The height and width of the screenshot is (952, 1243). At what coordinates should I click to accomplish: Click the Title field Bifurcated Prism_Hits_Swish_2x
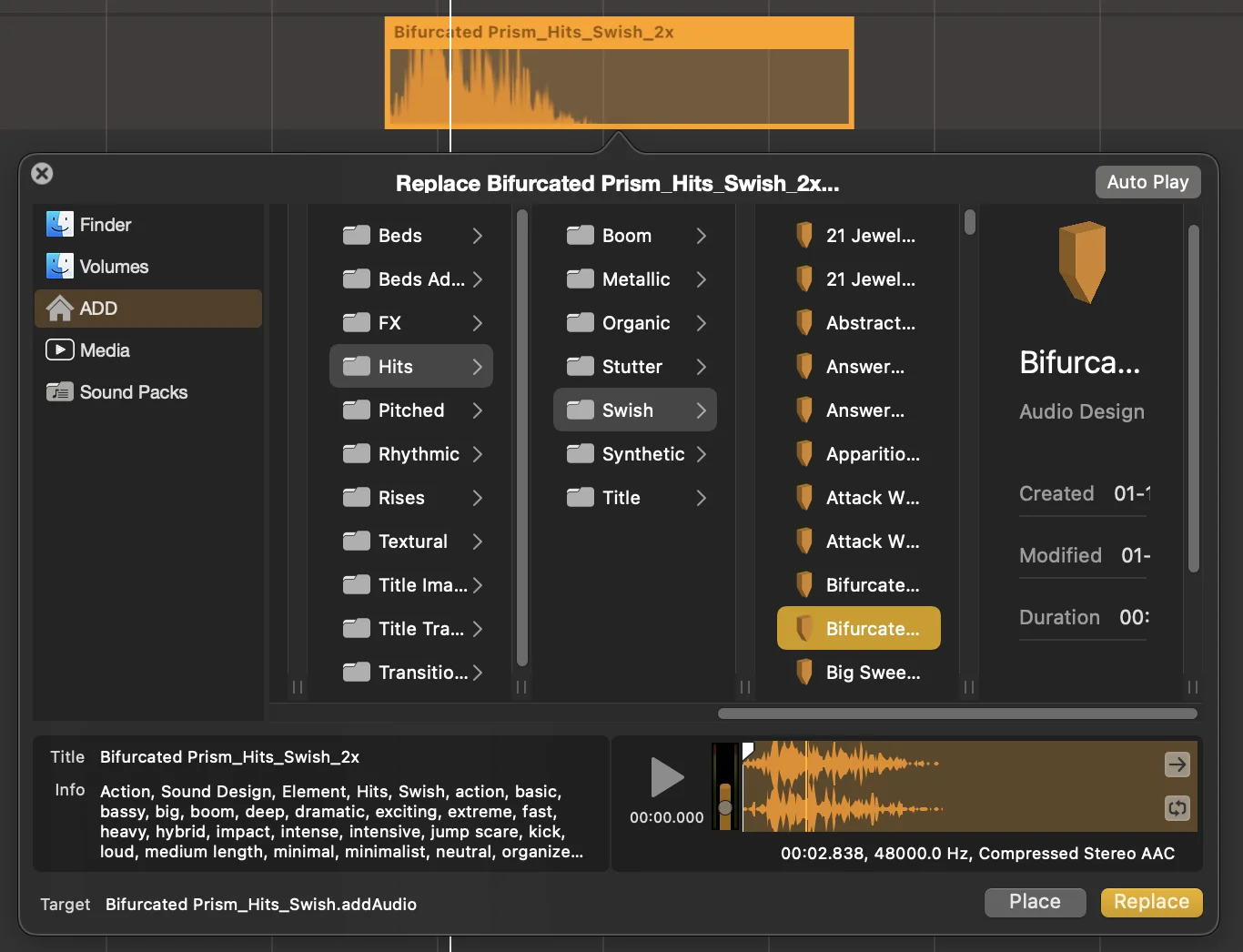pos(229,757)
